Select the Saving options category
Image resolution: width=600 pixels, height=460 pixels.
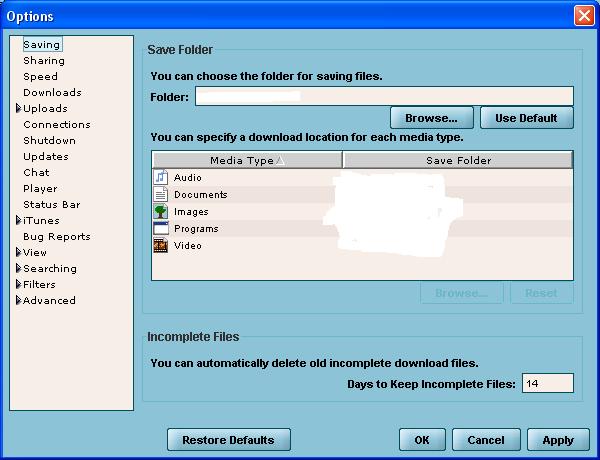coord(42,44)
